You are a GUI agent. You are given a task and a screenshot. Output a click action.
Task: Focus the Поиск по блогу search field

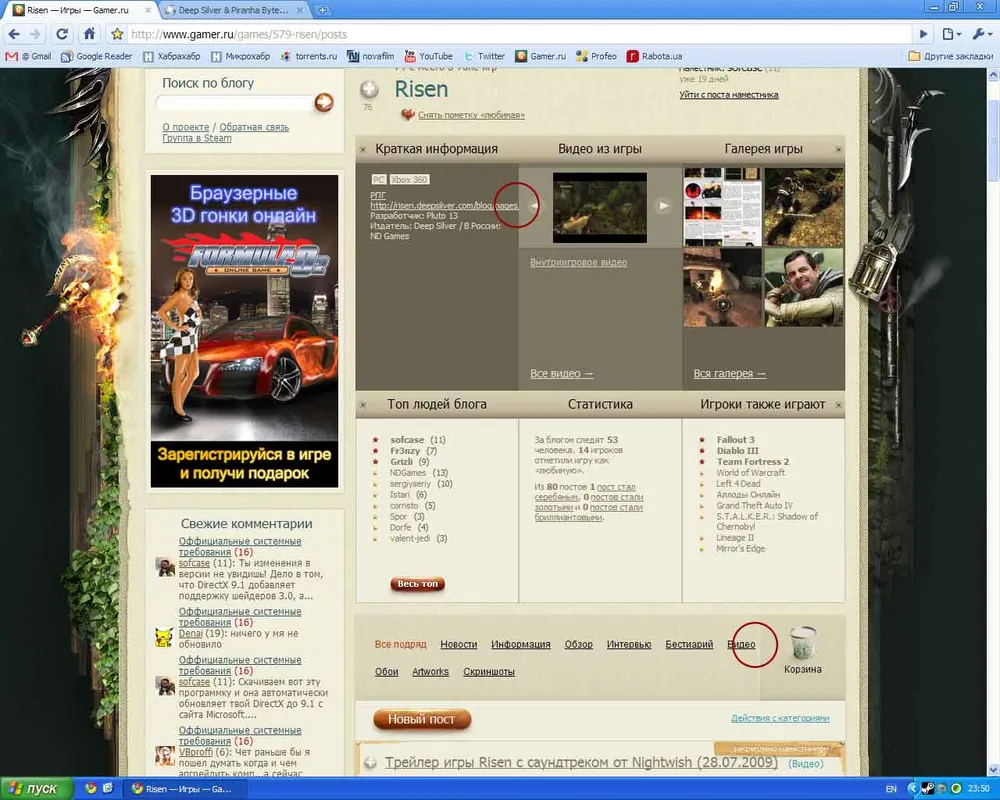[234, 103]
